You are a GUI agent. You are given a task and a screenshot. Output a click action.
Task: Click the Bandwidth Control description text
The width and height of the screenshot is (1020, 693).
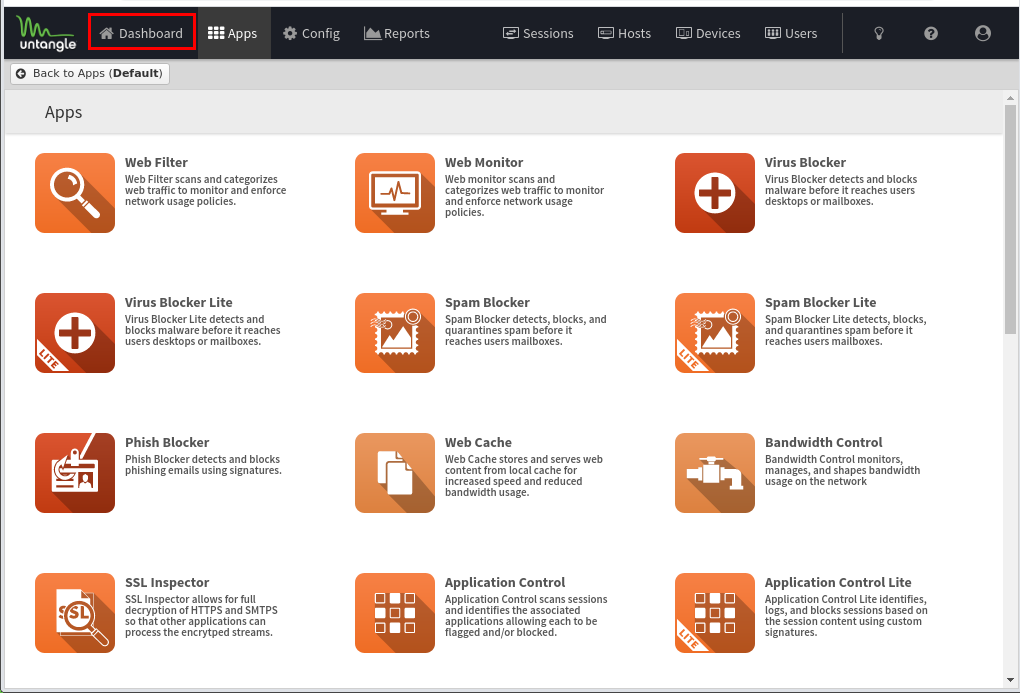click(842, 470)
